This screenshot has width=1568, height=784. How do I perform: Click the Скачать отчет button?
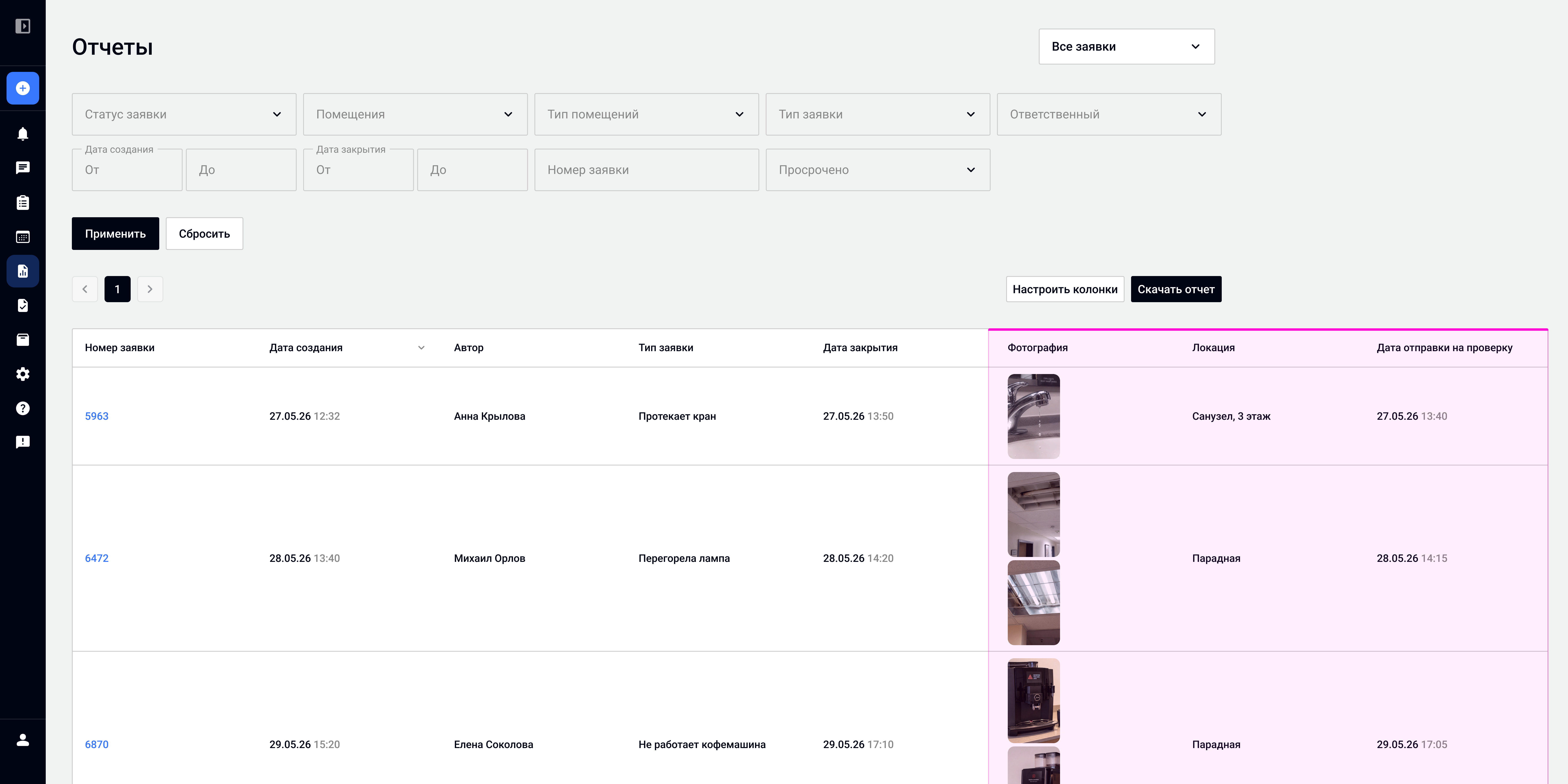pyautogui.click(x=1176, y=289)
